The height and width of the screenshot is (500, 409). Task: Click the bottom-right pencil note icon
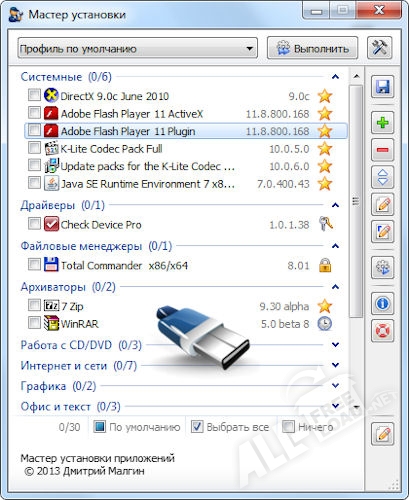coord(382,434)
